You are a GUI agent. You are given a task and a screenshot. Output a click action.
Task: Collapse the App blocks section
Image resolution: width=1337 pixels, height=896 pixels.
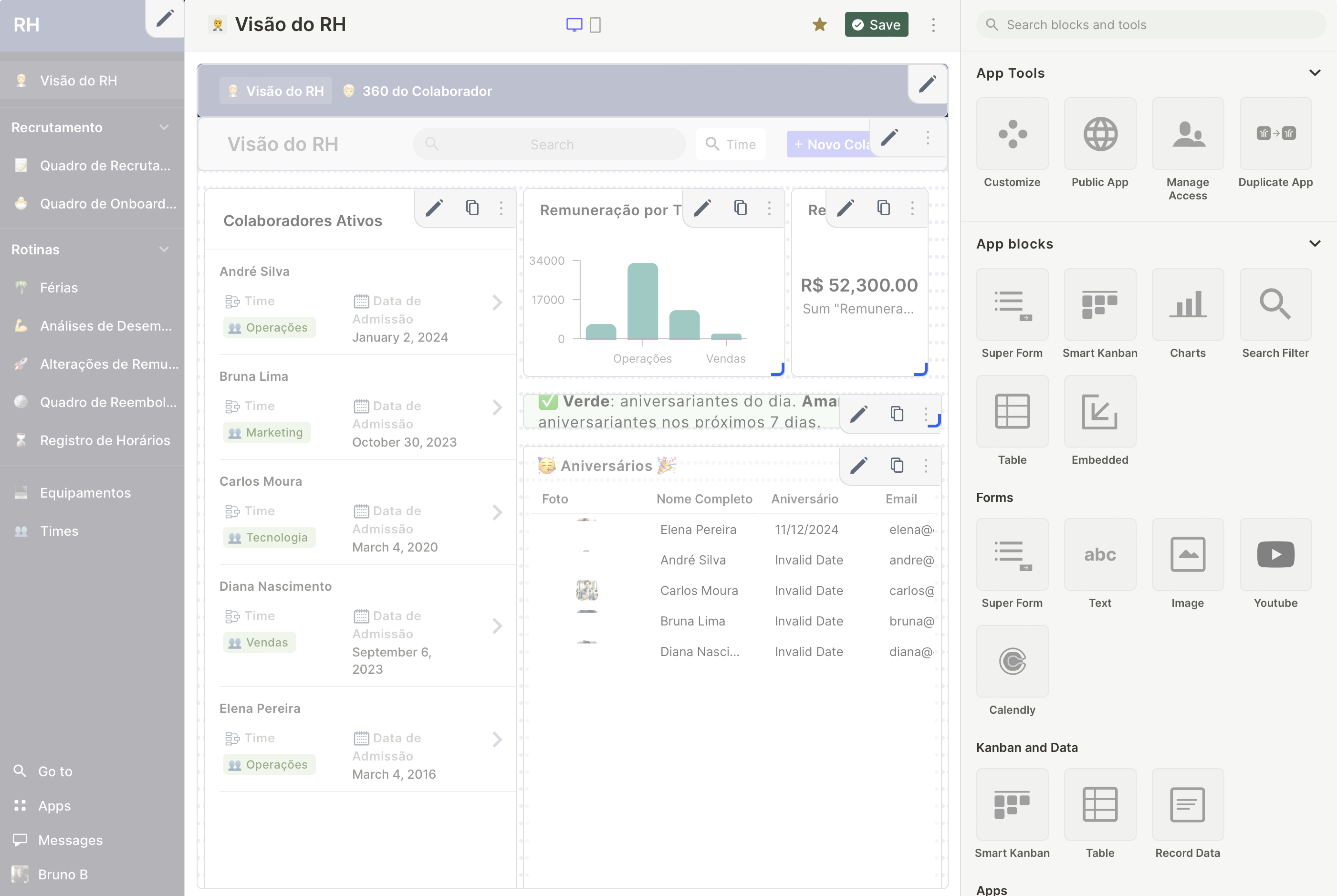[1314, 243]
